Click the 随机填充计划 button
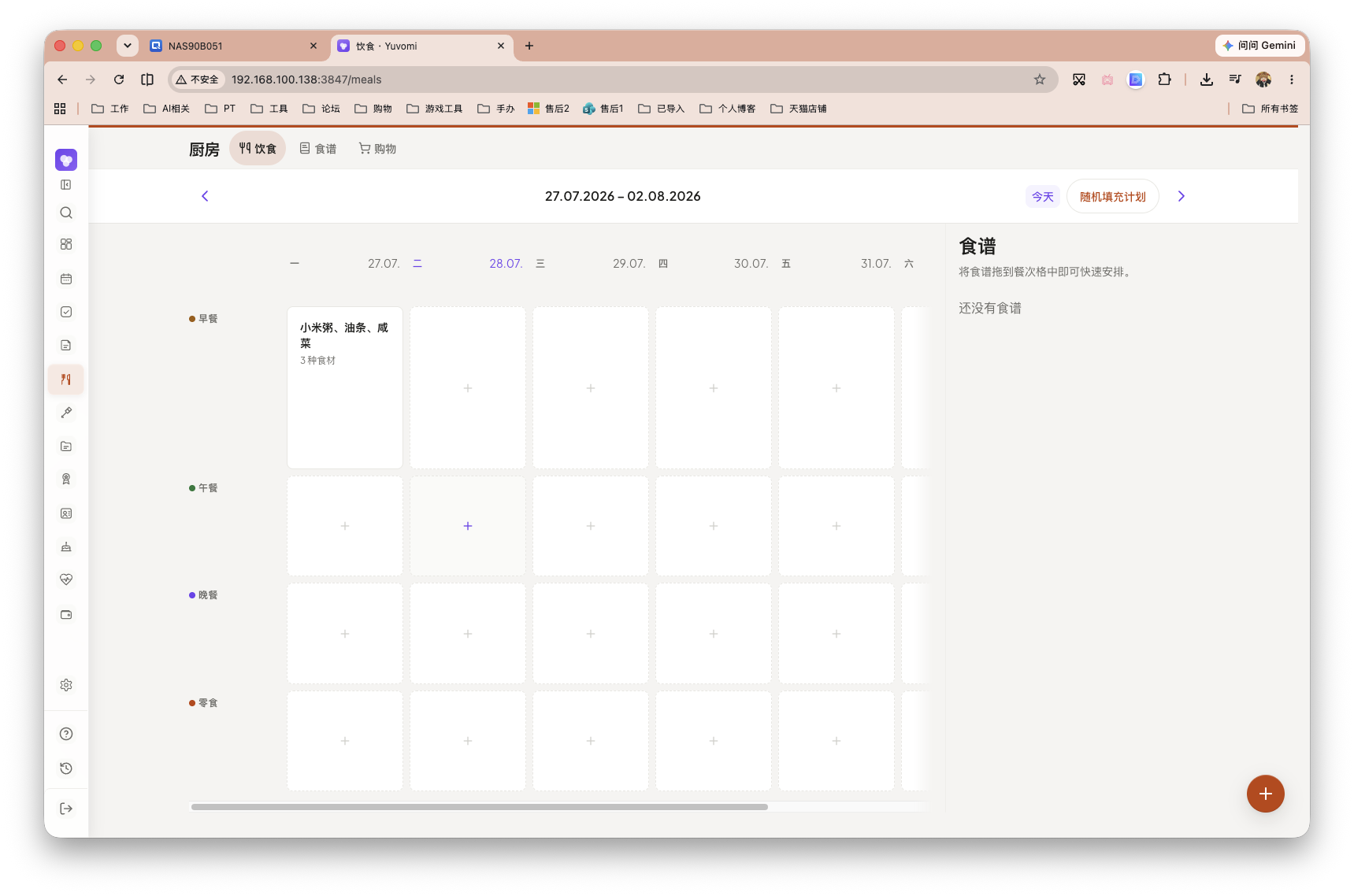The width and height of the screenshot is (1354, 896). coord(1112,197)
